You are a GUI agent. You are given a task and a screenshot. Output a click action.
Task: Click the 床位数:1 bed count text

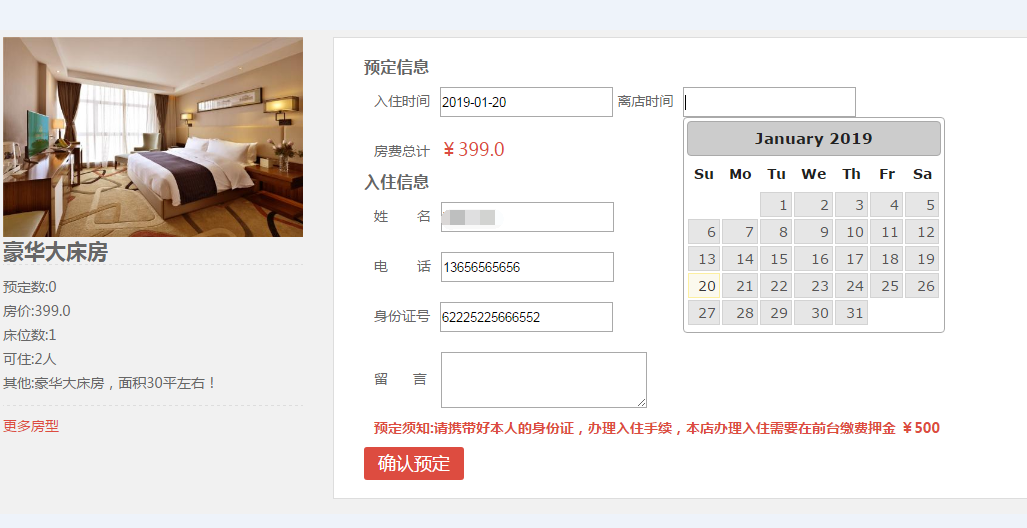point(30,335)
